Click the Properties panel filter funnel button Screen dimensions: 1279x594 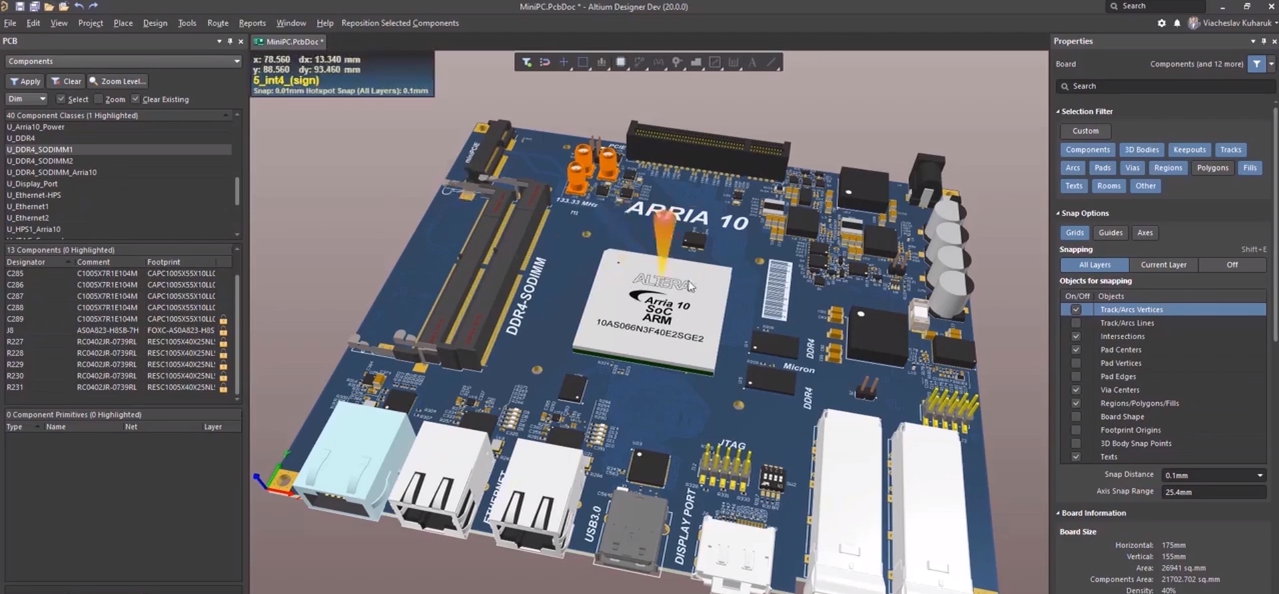pos(1257,64)
